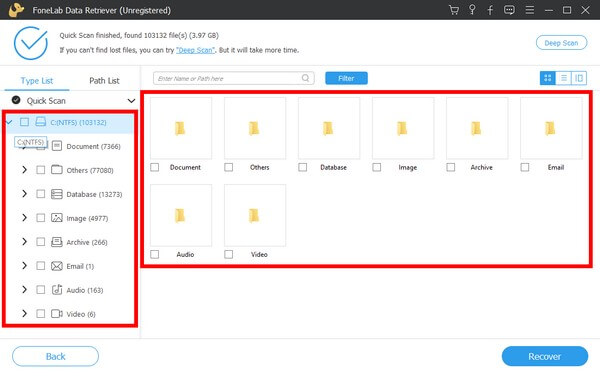Check the Others (77080) tree checkbox
Viewport: 600px width, 379px height.
click(40, 170)
